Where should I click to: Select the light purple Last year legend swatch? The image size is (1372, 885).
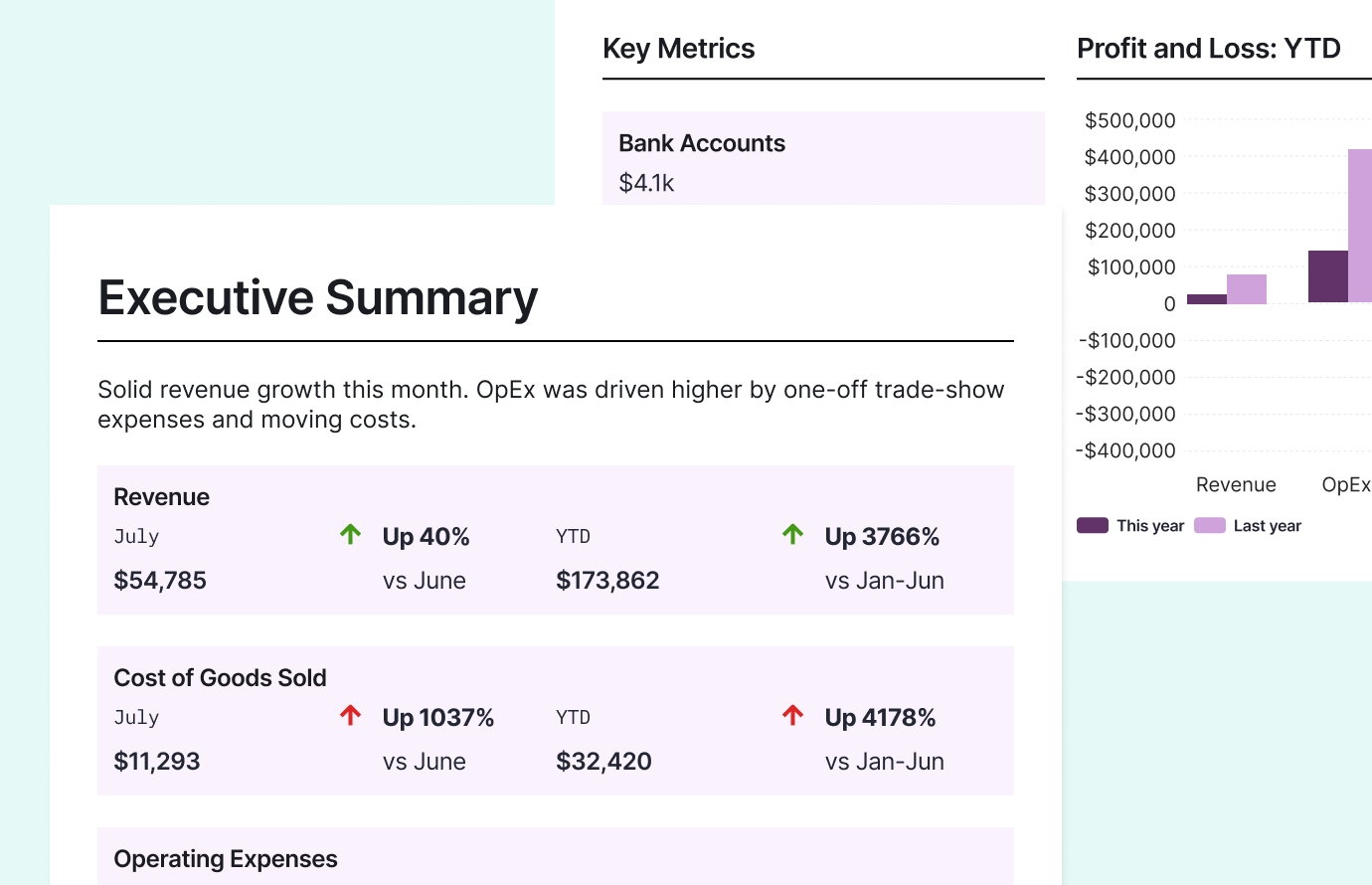point(1209,525)
